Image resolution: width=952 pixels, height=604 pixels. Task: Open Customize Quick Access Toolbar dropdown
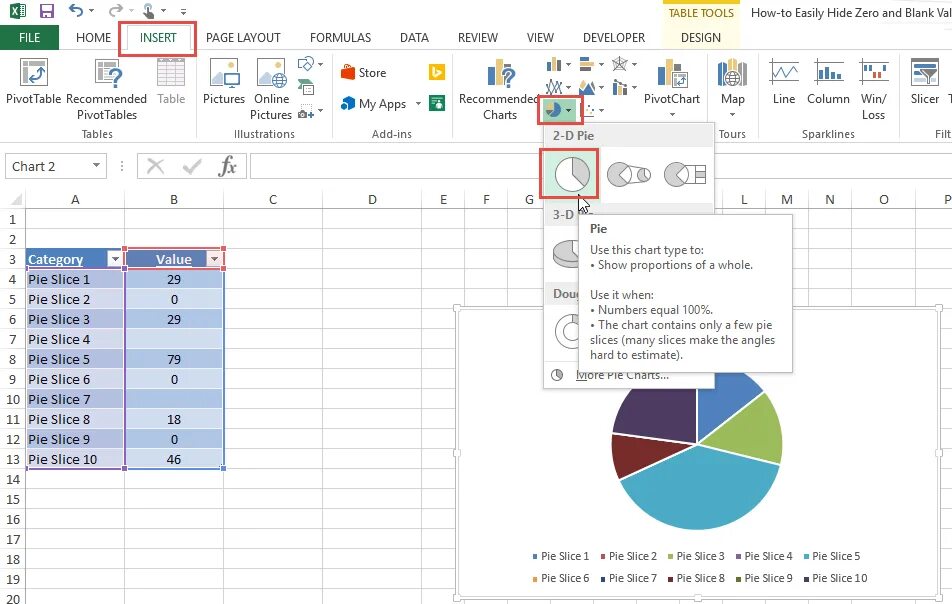point(183,11)
